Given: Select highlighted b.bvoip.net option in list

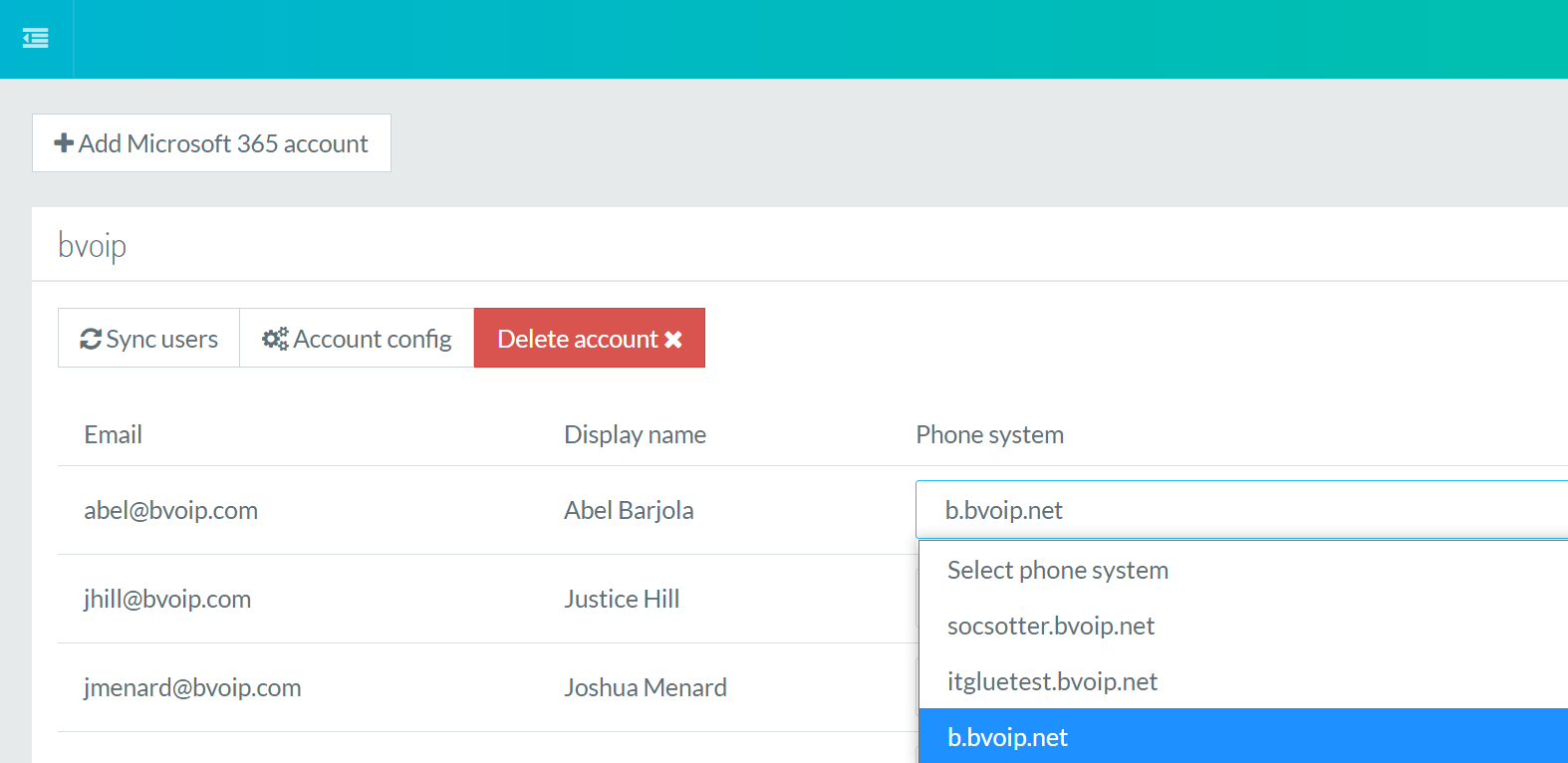Looking at the screenshot, I should point(1243,736).
